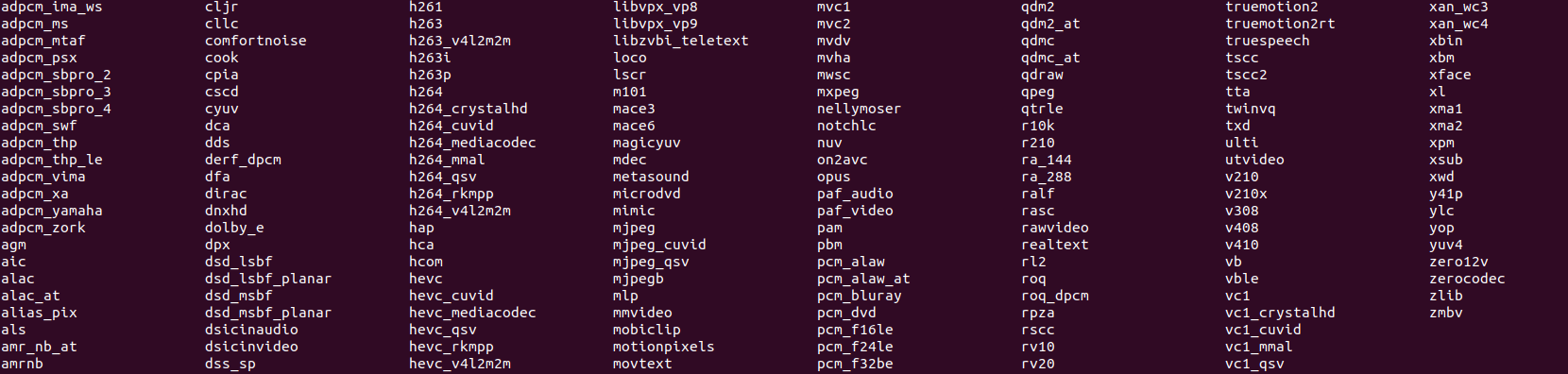Click the adpcm_yamaha codec name
Viewport: 1568px width, 374px height.
(x=51, y=211)
